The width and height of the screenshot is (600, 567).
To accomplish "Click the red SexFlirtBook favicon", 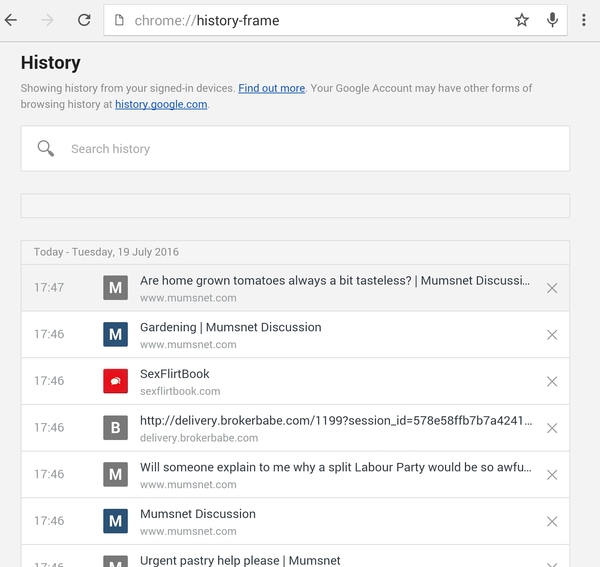I will (x=116, y=381).
